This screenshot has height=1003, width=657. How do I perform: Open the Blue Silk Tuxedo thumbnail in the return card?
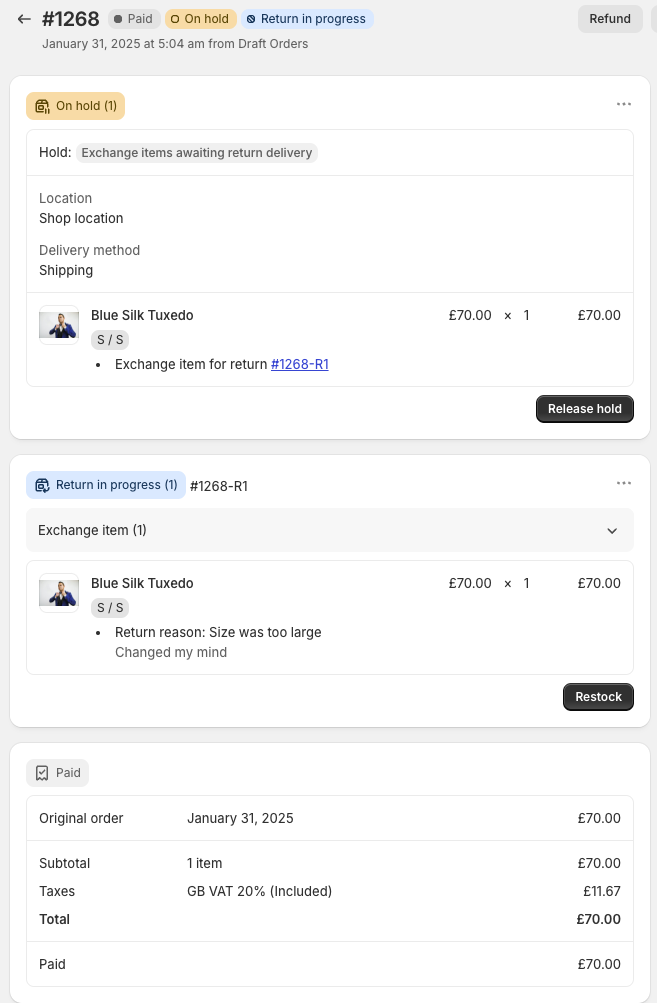coord(59,593)
